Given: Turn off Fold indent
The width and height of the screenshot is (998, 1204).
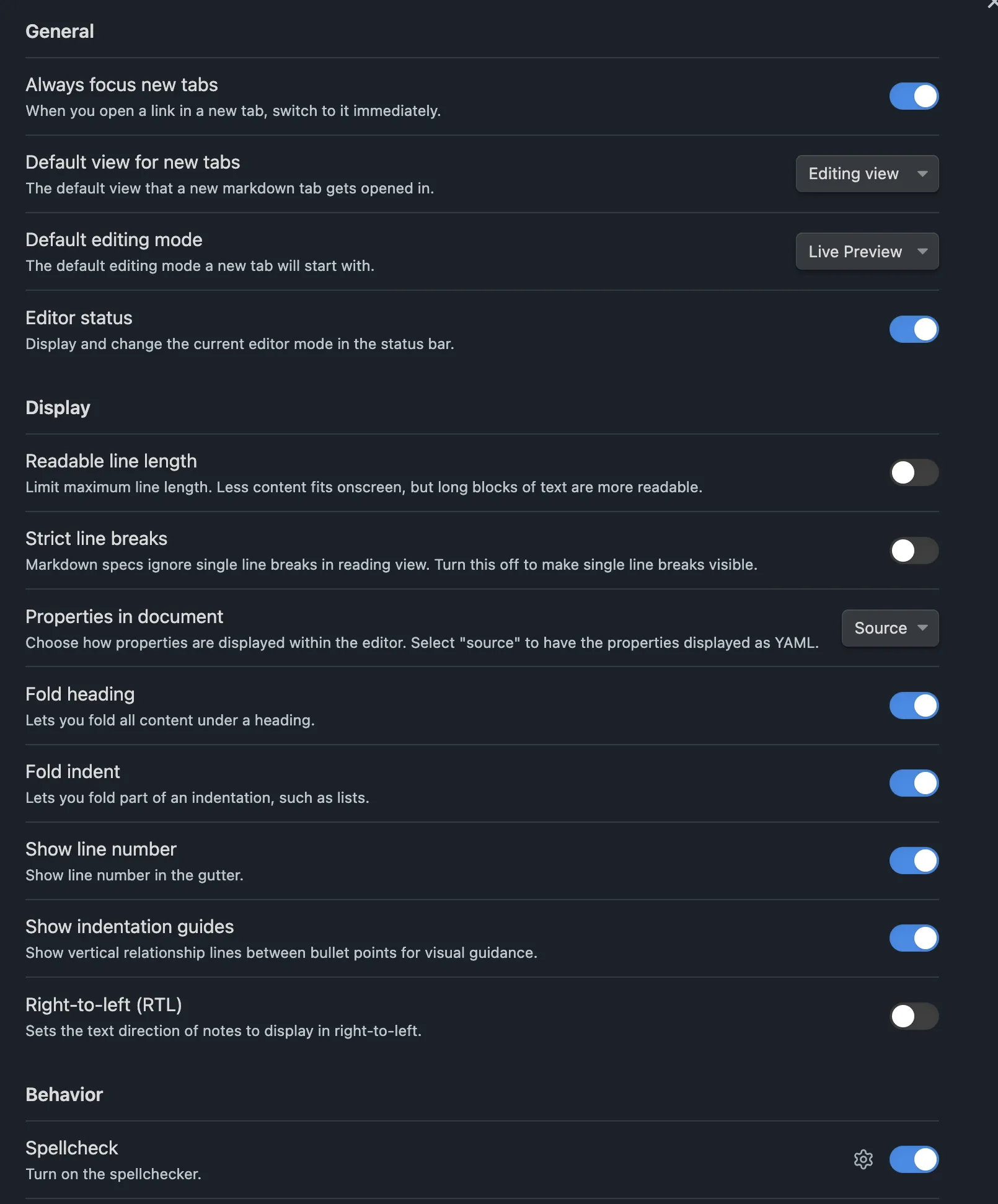Looking at the screenshot, I should [914, 783].
